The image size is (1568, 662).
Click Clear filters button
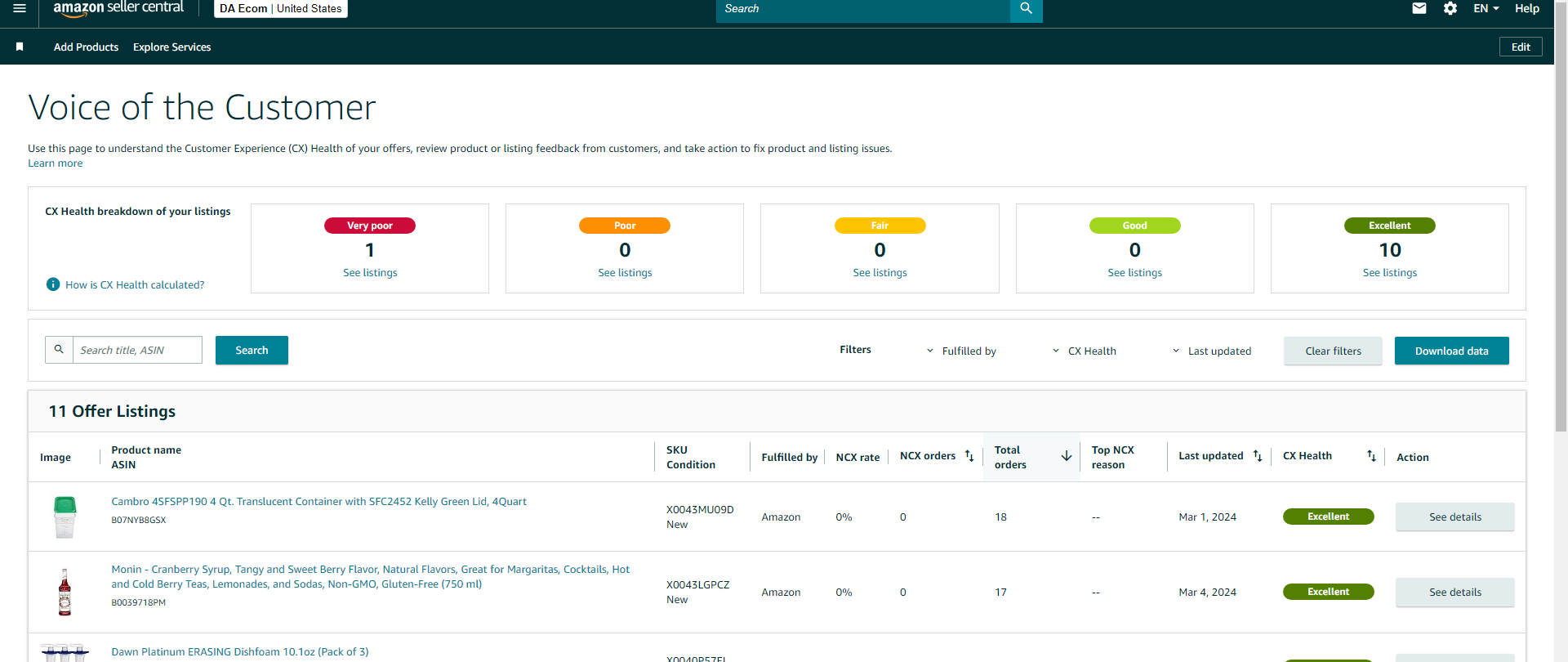tap(1333, 351)
